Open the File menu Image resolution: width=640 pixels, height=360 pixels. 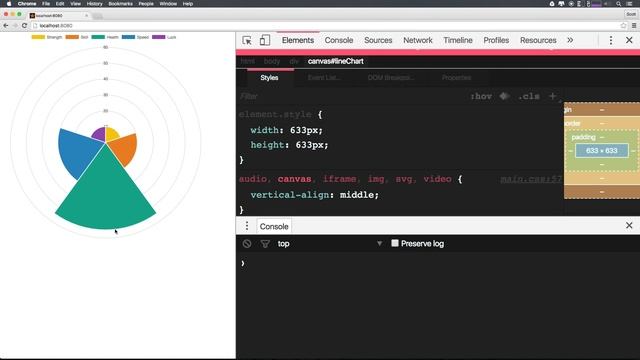click(46, 4)
